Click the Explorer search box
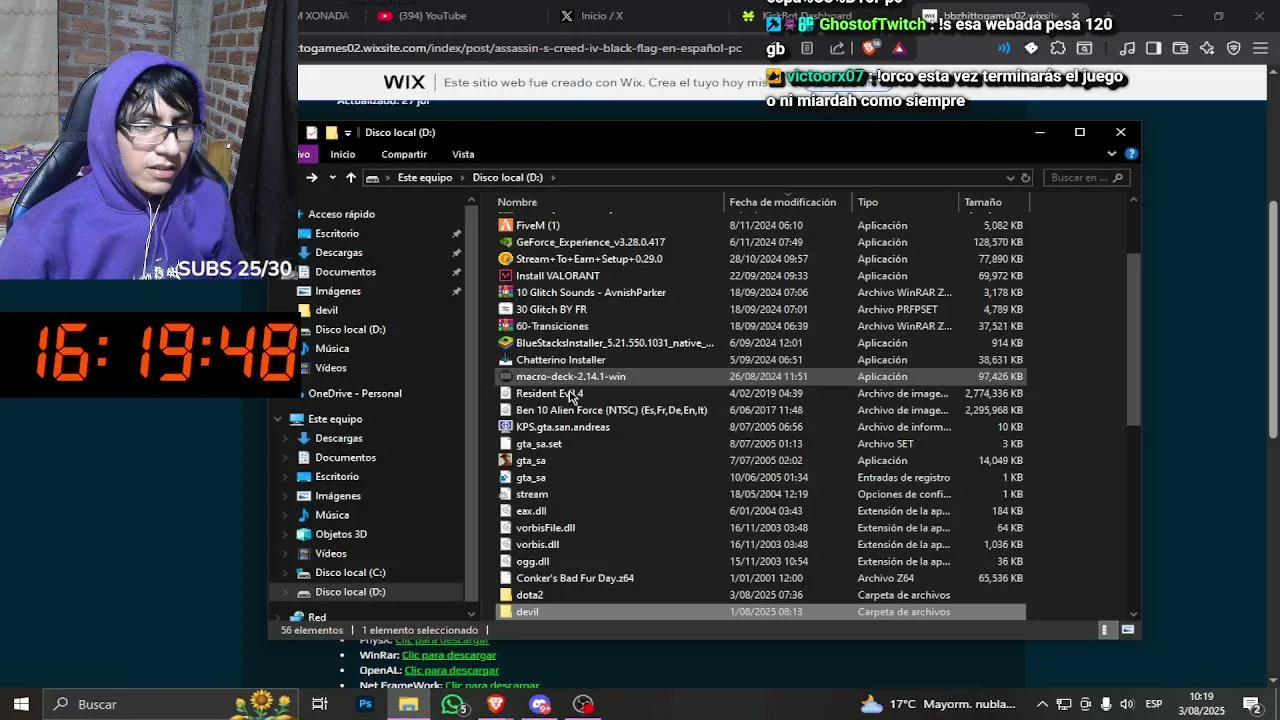The height and width of the screenshot is (720, 1280). point(1086,177)
